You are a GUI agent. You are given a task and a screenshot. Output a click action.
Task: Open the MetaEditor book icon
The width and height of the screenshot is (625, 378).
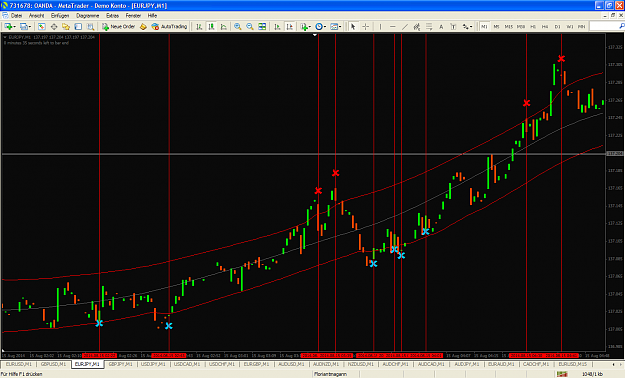[x=143, y=26]
